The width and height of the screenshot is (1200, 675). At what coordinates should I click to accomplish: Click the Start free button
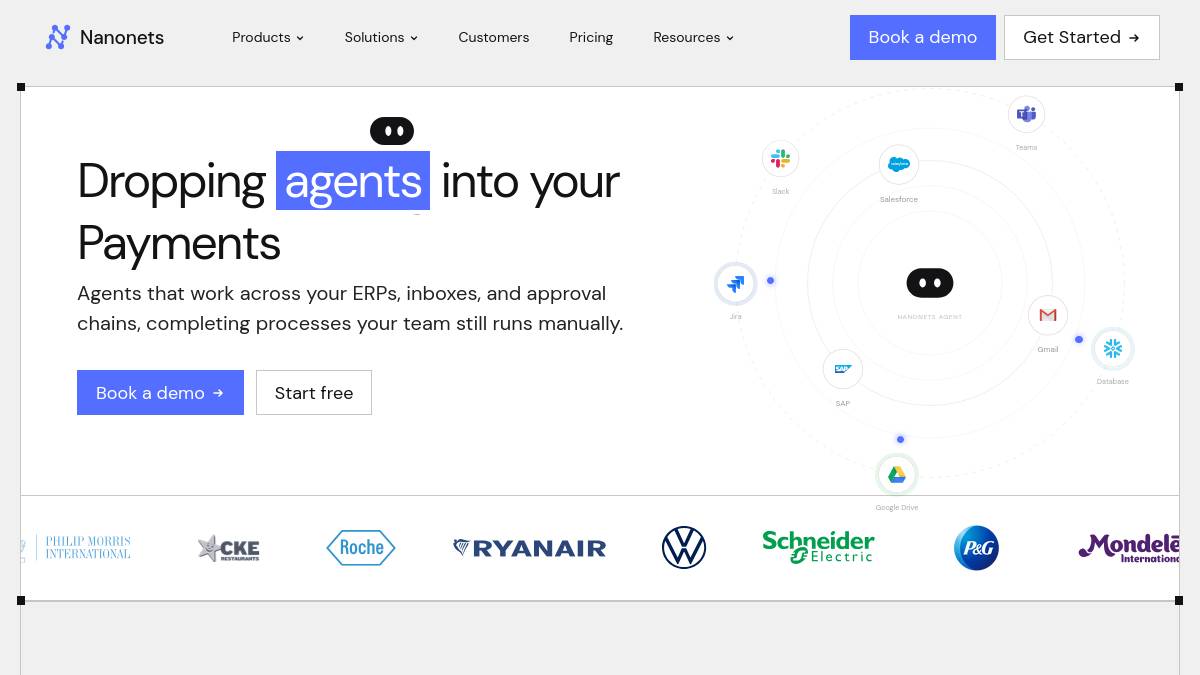pyautogui.click(x=314, y=393)
